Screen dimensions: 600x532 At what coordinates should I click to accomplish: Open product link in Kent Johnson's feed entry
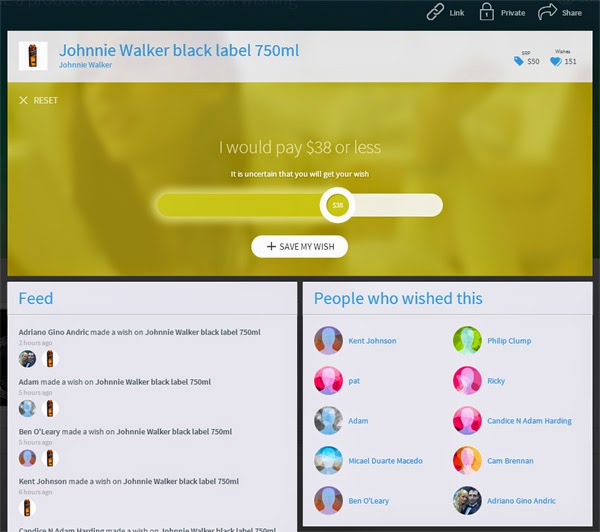pyautogui.click(x=181, y=481)
